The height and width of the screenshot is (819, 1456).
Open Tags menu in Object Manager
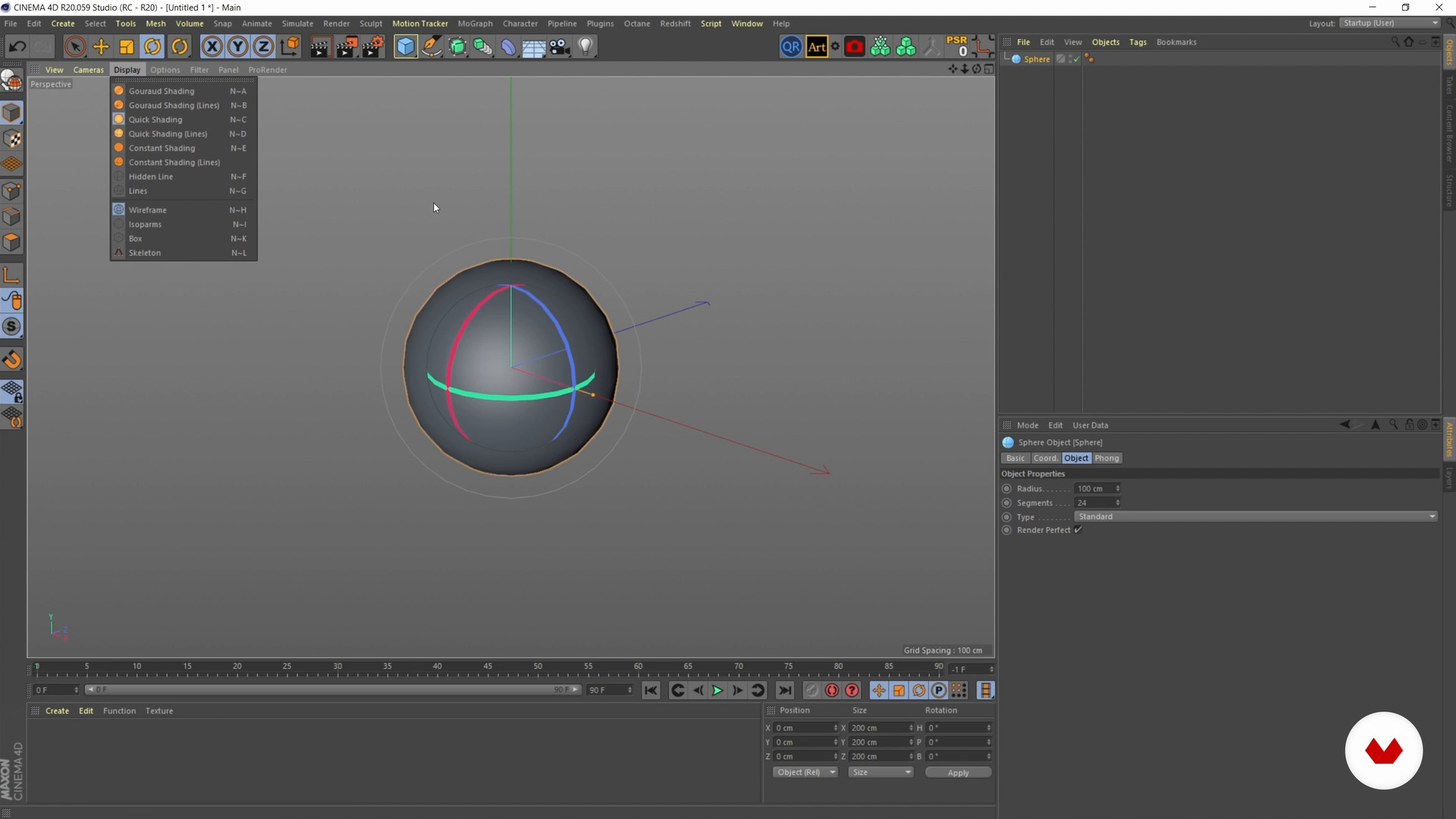1137,42
